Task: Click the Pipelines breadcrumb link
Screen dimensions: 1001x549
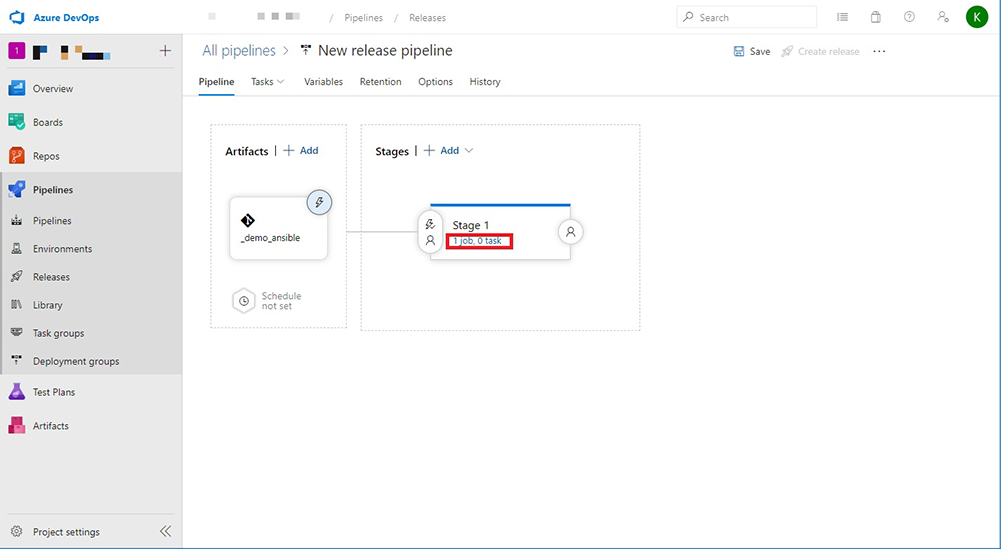Action: tap(364, 18)
